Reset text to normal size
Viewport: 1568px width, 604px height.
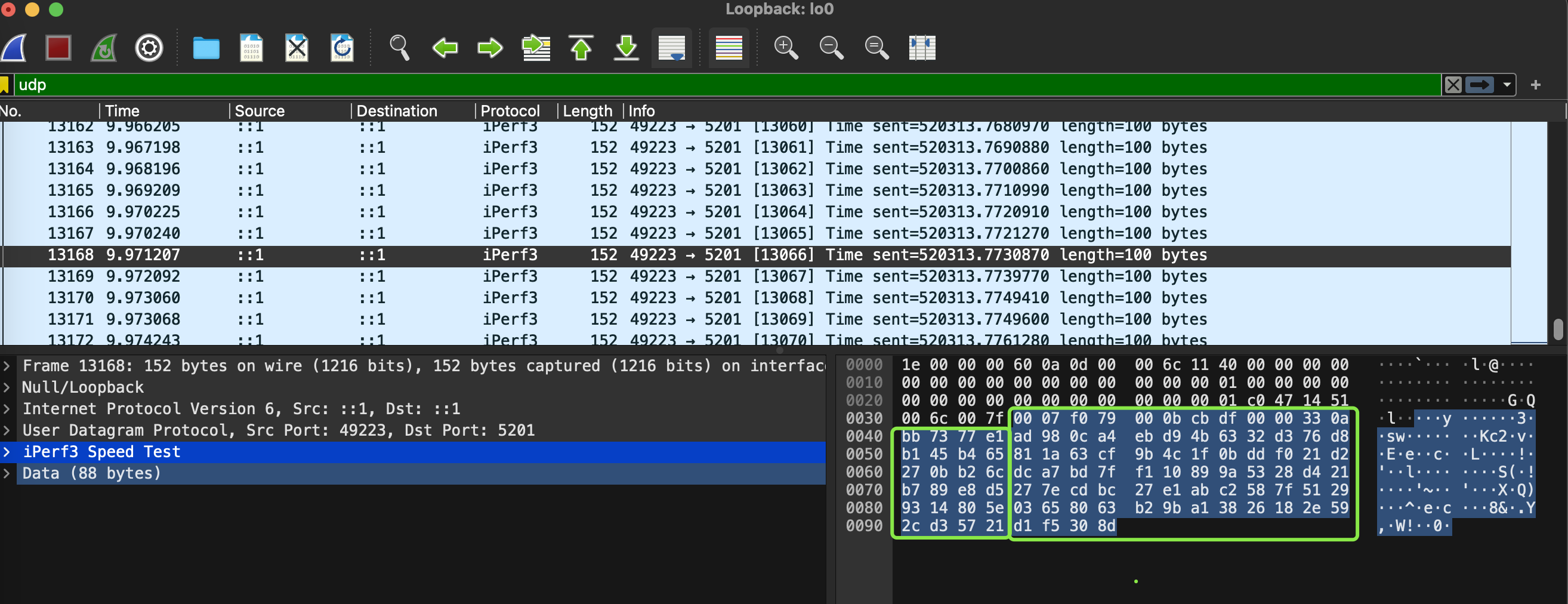tap(876, 48)
